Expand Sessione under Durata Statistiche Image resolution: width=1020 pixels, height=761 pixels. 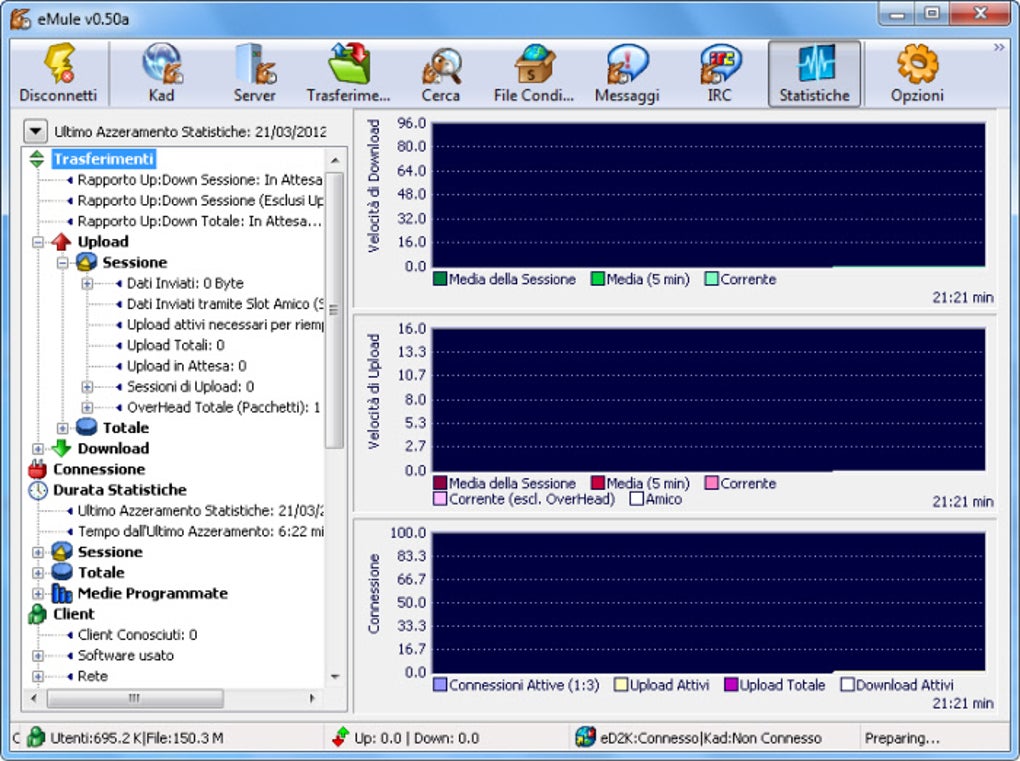(x=38, y=552)
